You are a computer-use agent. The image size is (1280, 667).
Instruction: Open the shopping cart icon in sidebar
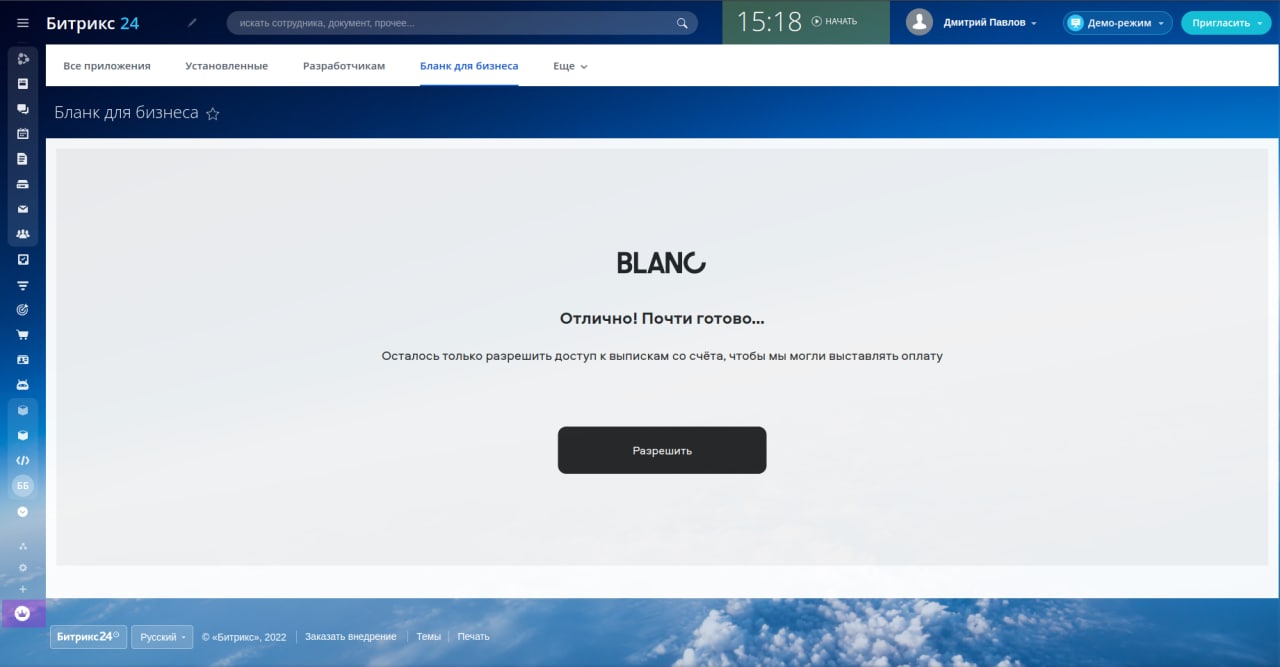click(23, 335)
